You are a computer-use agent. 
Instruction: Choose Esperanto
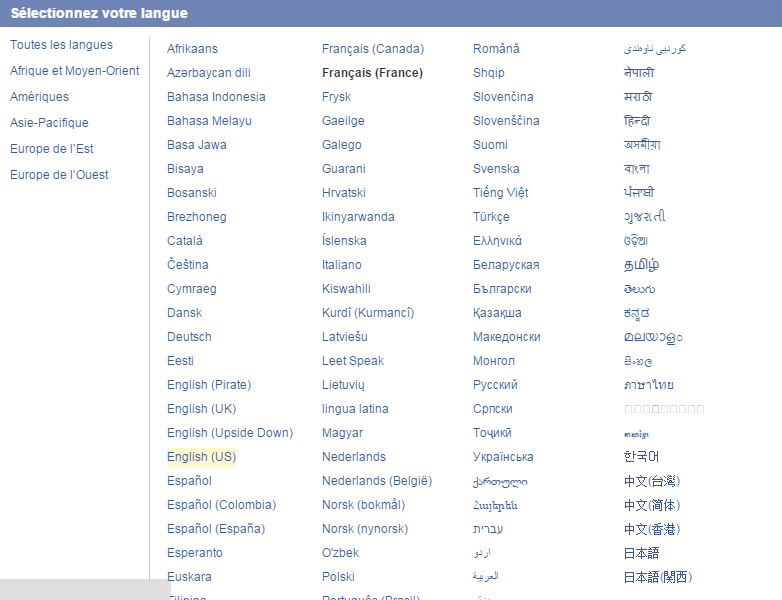195,553
